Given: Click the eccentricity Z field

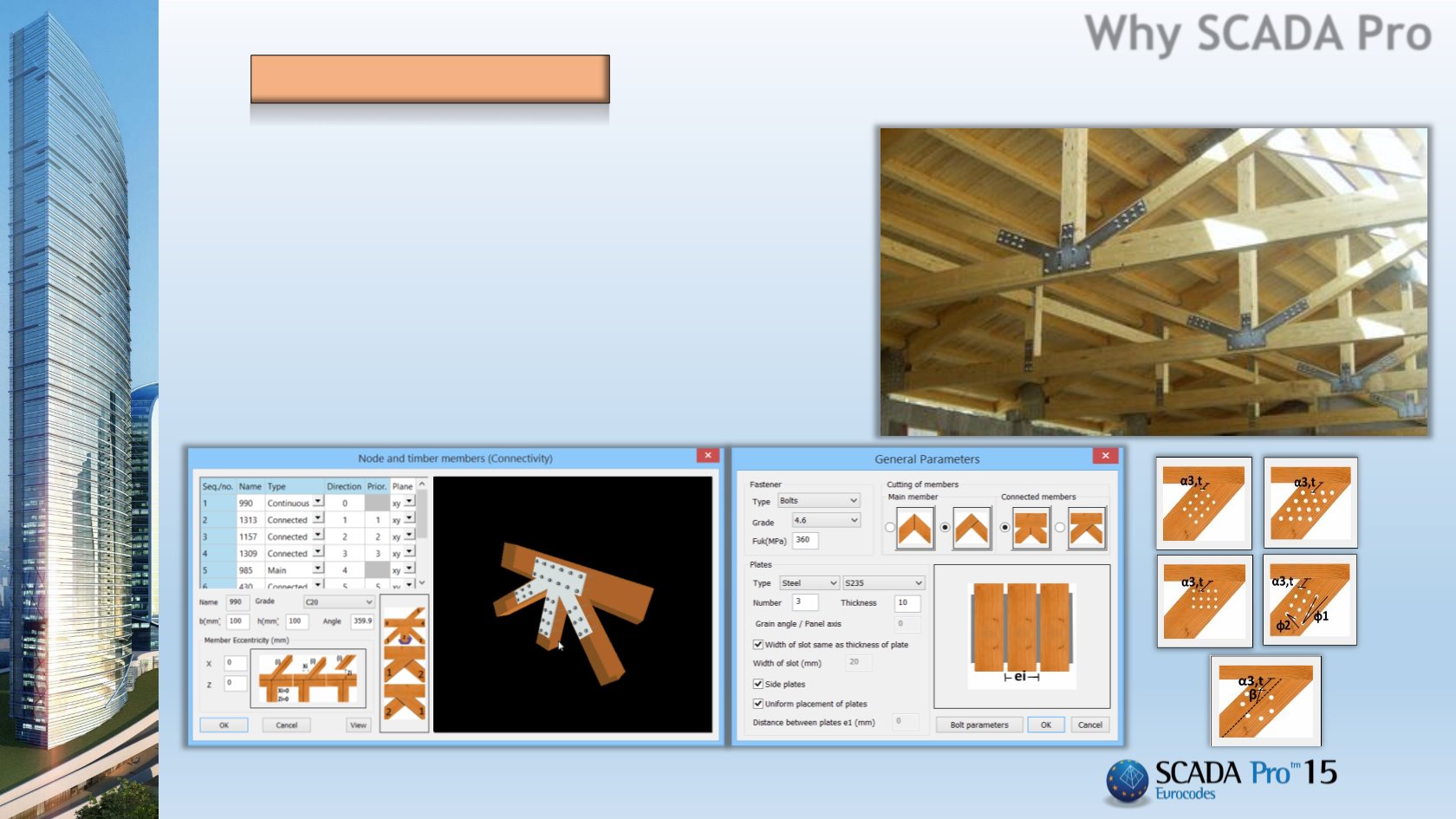Looking at the screenshot, I should [x=235, y=684].
